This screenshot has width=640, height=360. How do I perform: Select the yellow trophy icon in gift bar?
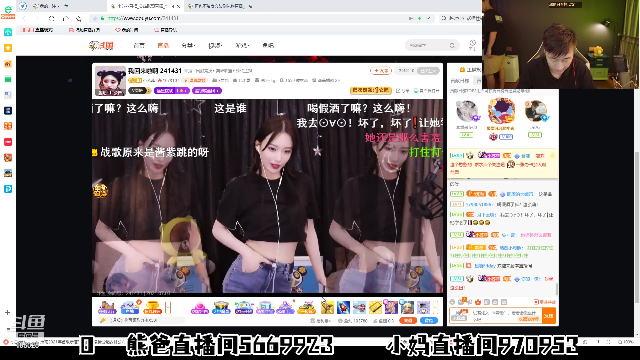pyautogui.click(x=152, y=307)
